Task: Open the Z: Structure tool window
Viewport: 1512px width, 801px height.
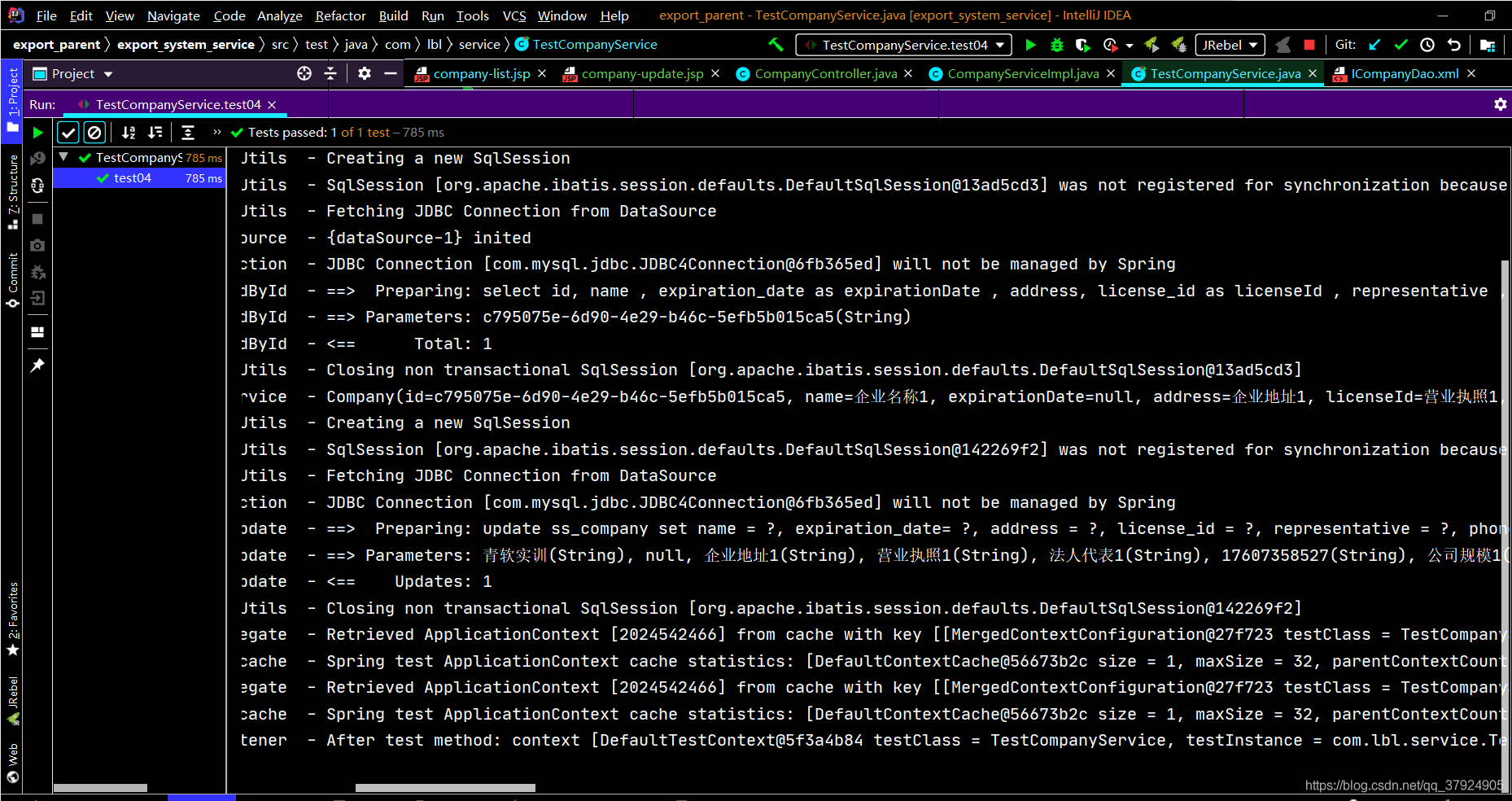Action: point(12,192)
